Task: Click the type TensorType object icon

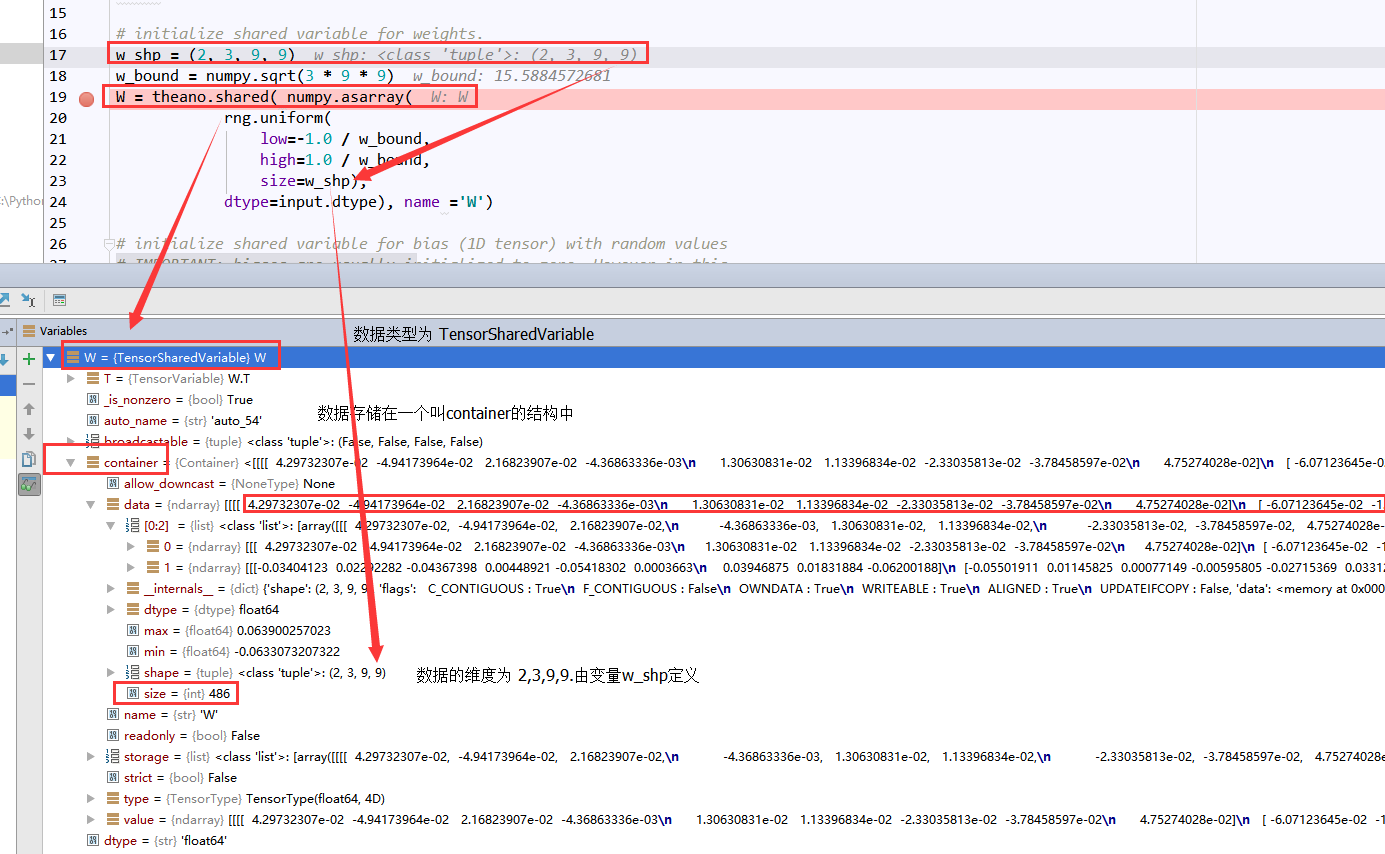Action: (113, 798)
